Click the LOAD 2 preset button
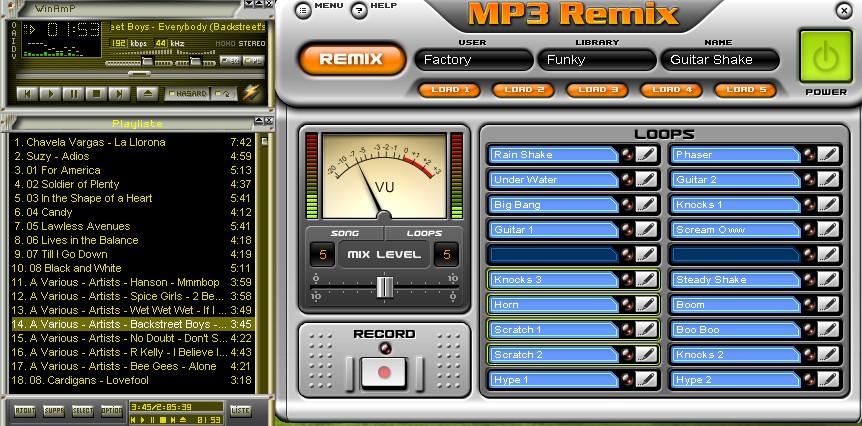The width and height of the screenshot is (862, 426). click(x=523, y=90)
